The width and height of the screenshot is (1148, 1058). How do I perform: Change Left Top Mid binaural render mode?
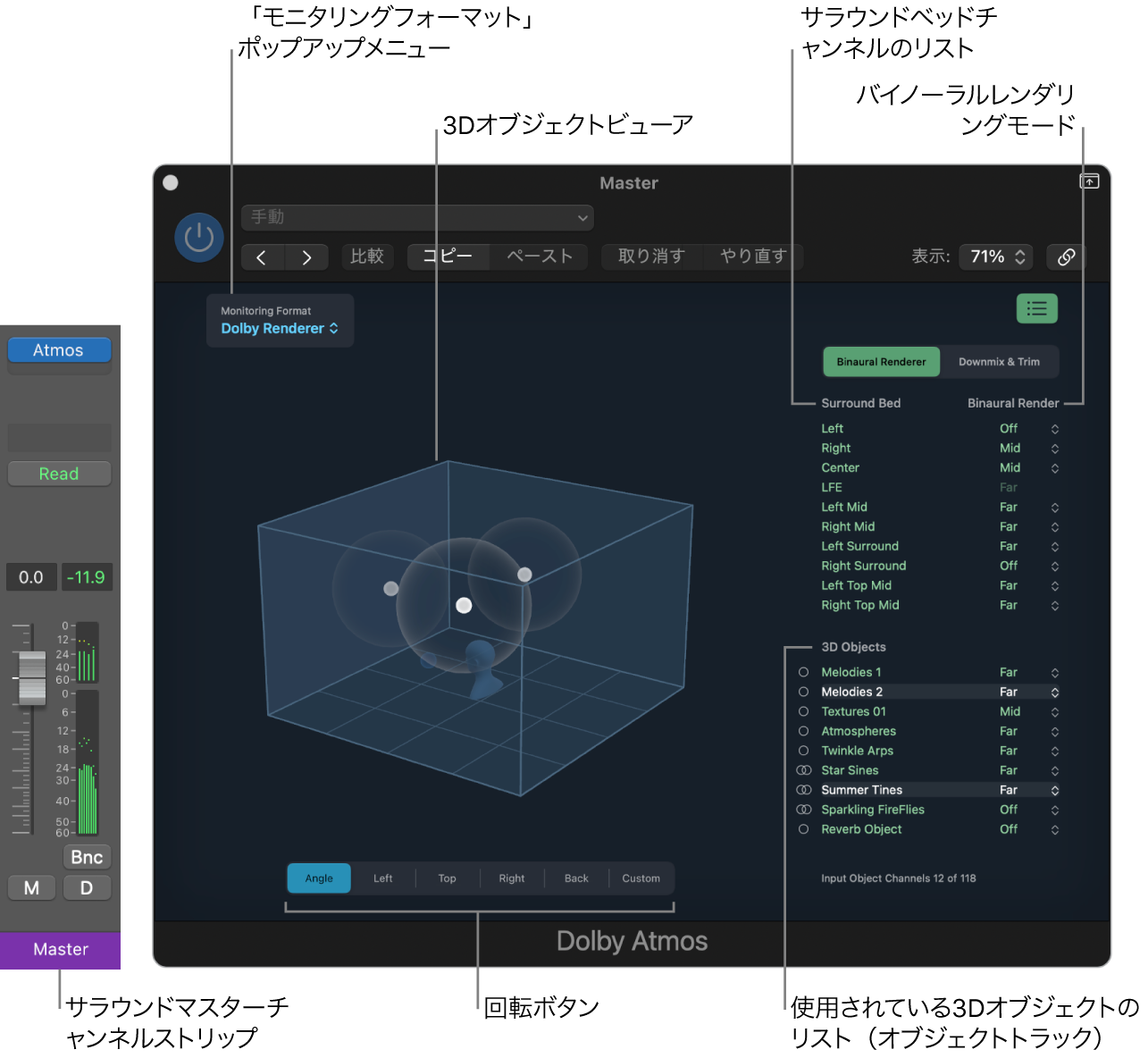(1028, 586)
